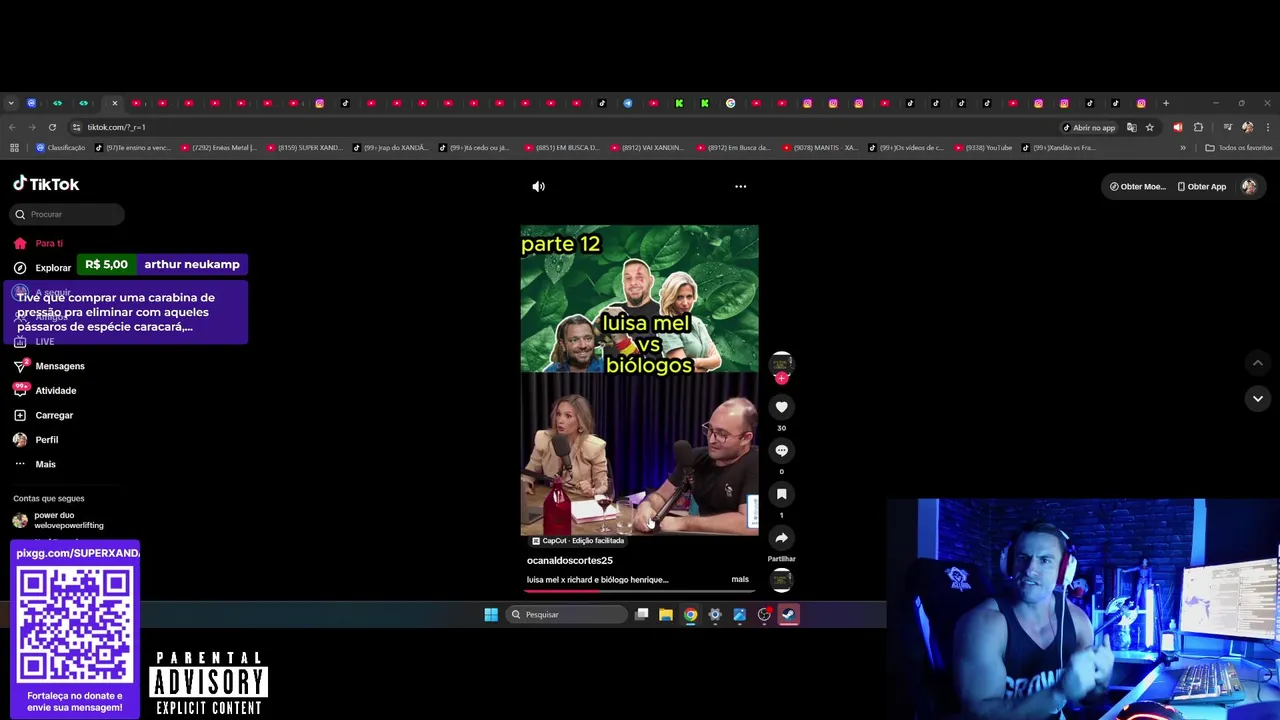This screenshot has height=720, width=1280.
Task: Open the Chrome apps grid shortcut
Action: click(14, 148)
